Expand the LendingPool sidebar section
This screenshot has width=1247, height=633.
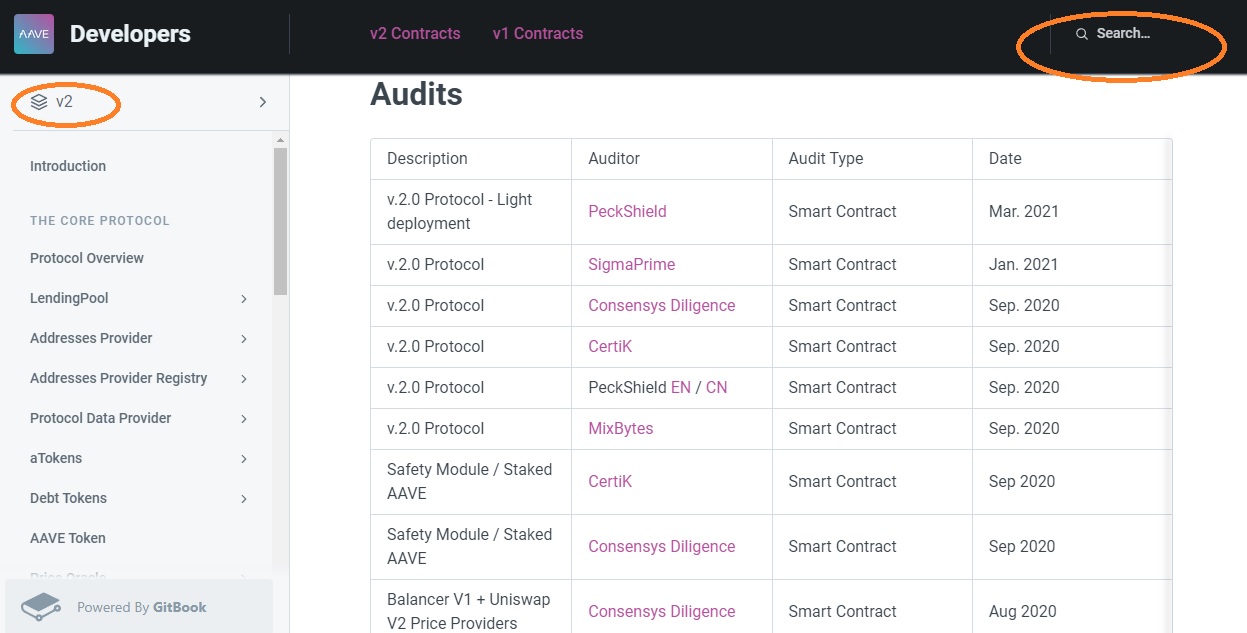pyautogui.click(x=244, y=299)
